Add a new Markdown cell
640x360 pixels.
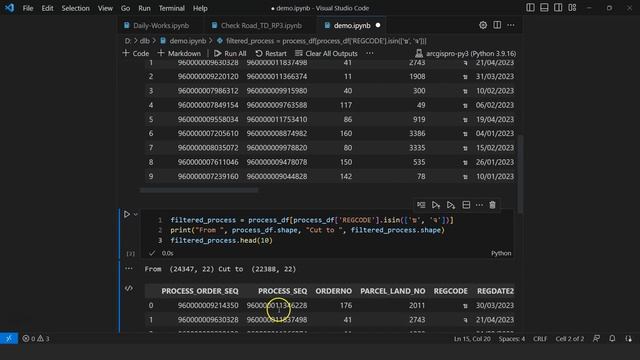click(179, 53)
